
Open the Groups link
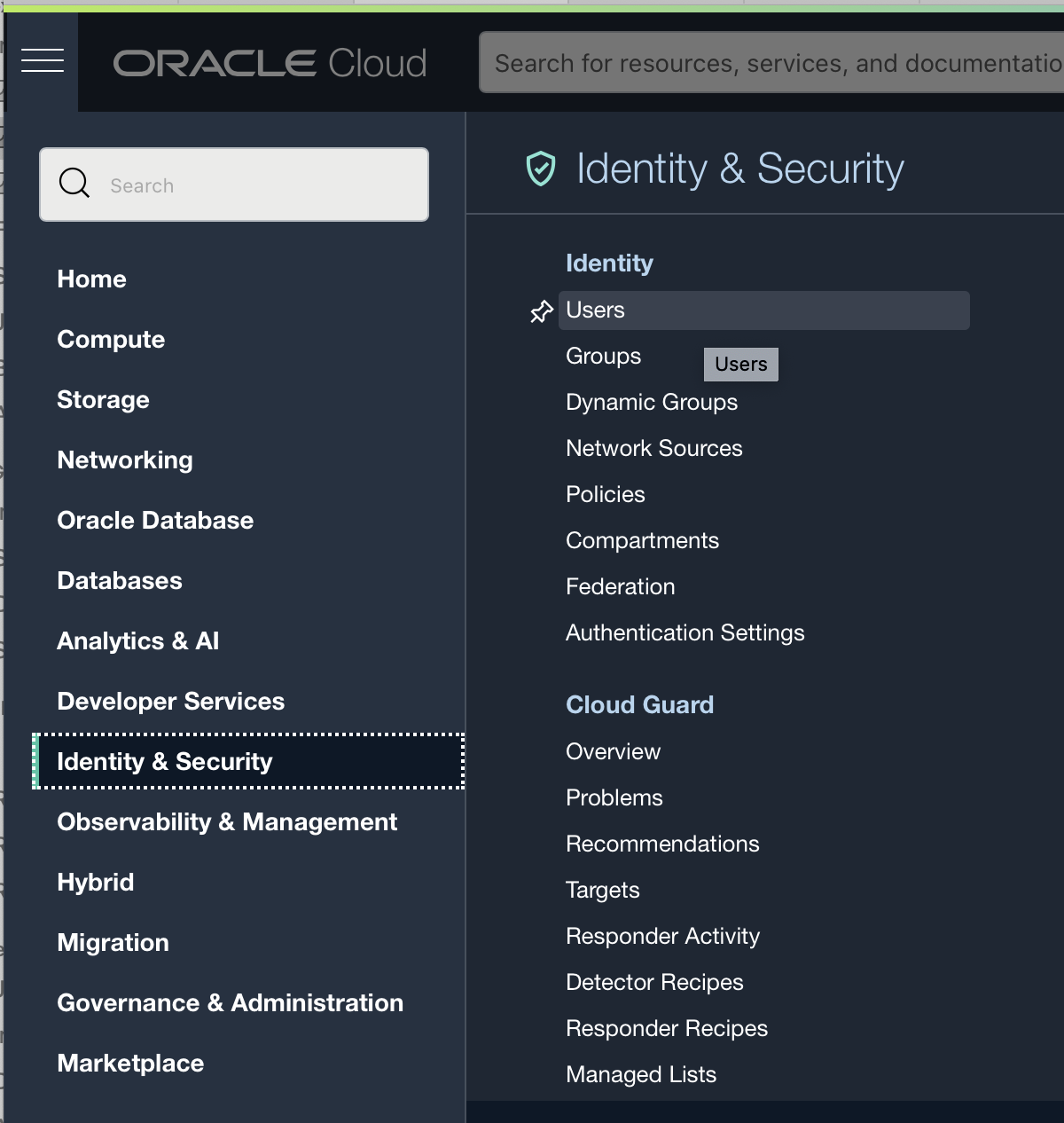603,356
